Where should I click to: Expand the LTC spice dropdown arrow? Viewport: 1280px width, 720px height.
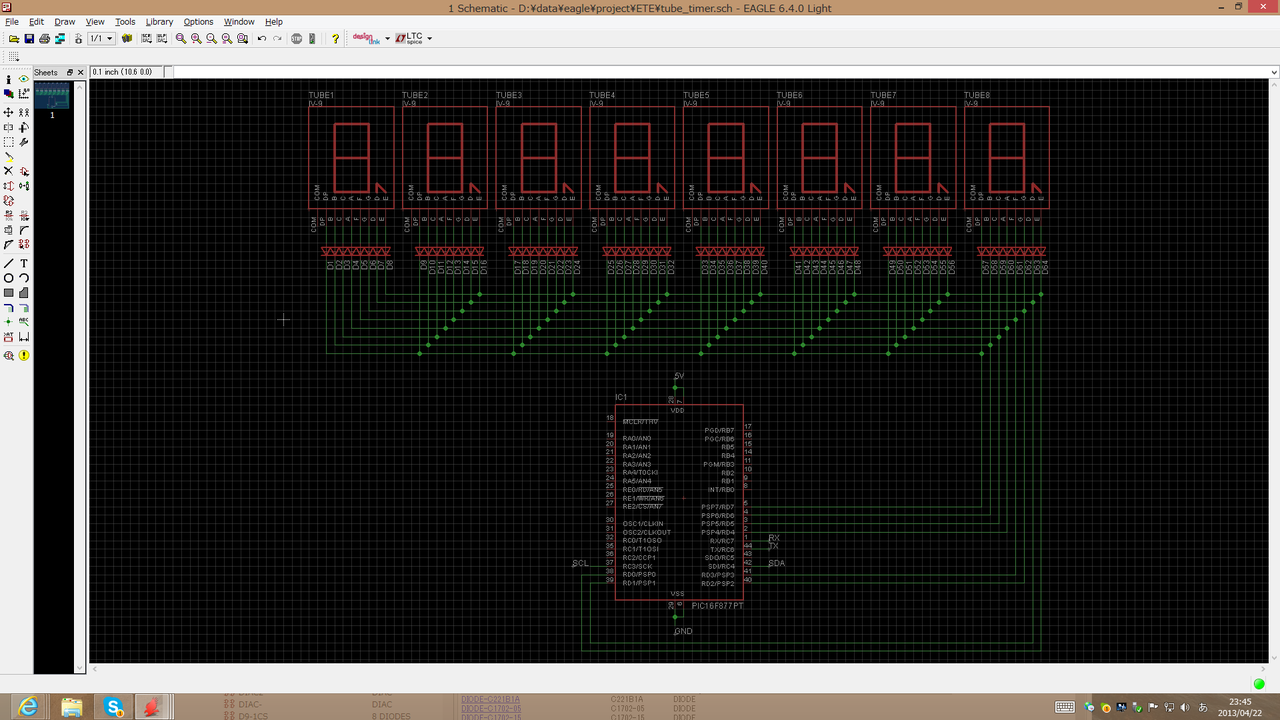pyautogui.click(x=429, y=39)
